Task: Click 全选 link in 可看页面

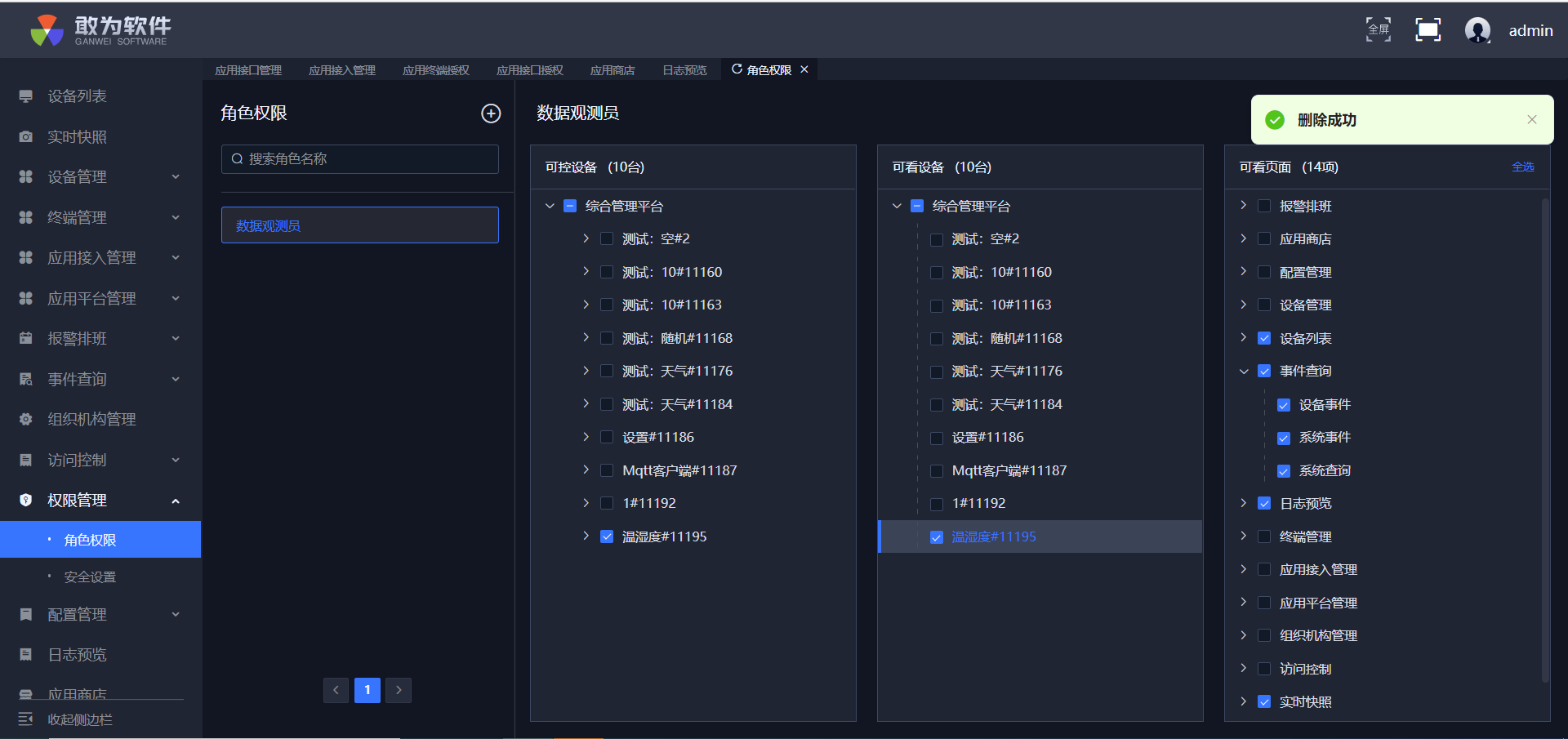Action: [1522, 167]
